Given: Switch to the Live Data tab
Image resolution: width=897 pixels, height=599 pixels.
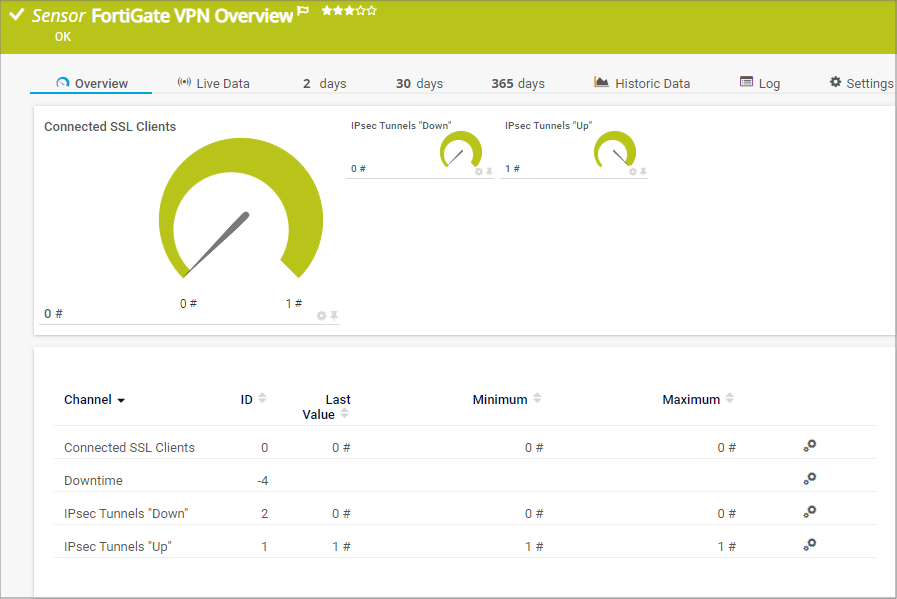Looking at the screenshot, I should [x=213, y=83].
